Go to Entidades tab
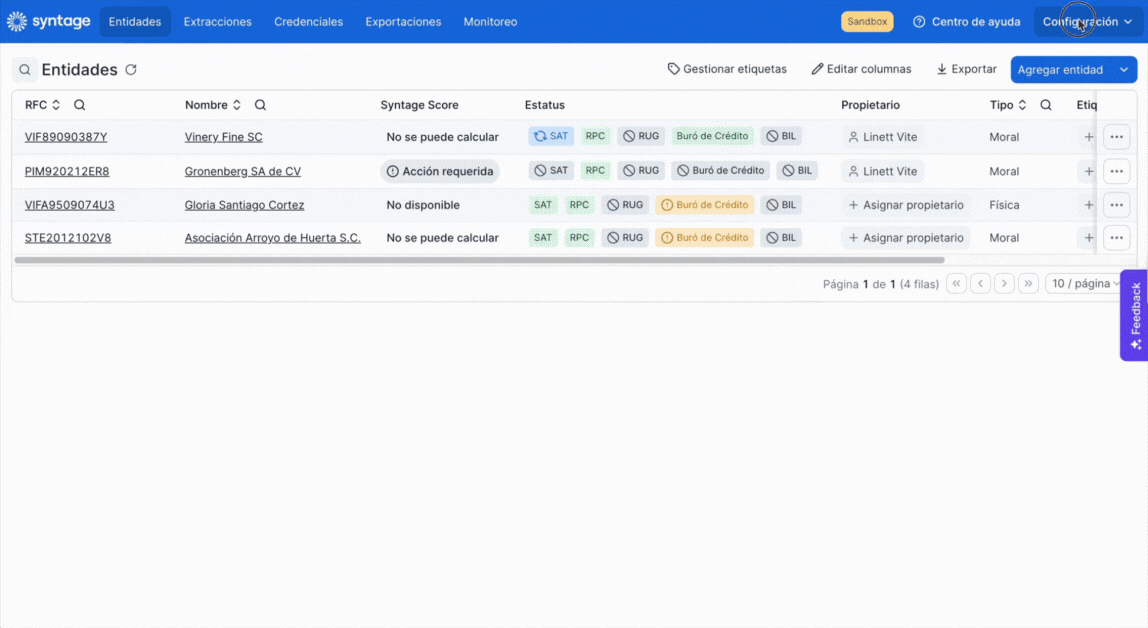Viewport: 1148px width, 628px height. [x=135, y=21]
